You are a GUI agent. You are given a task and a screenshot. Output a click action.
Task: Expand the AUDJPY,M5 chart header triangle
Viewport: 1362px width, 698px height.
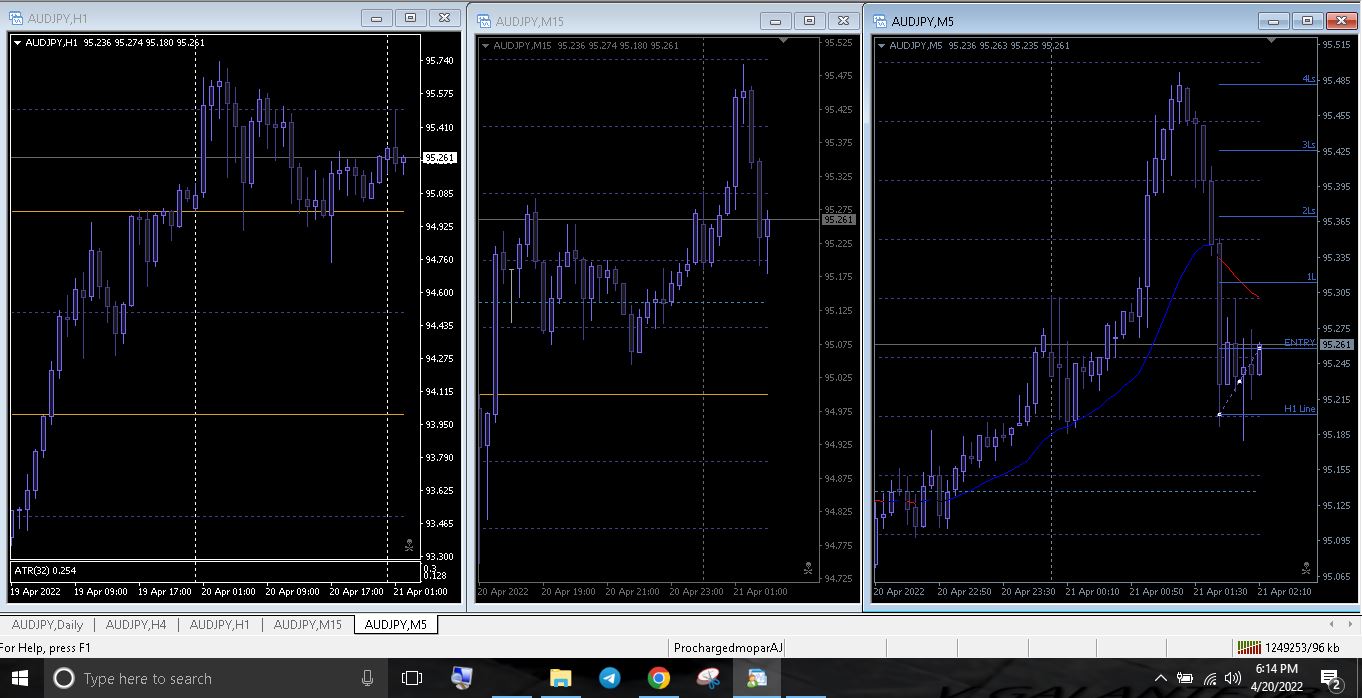pyautogui.click(x=882, y=45)
